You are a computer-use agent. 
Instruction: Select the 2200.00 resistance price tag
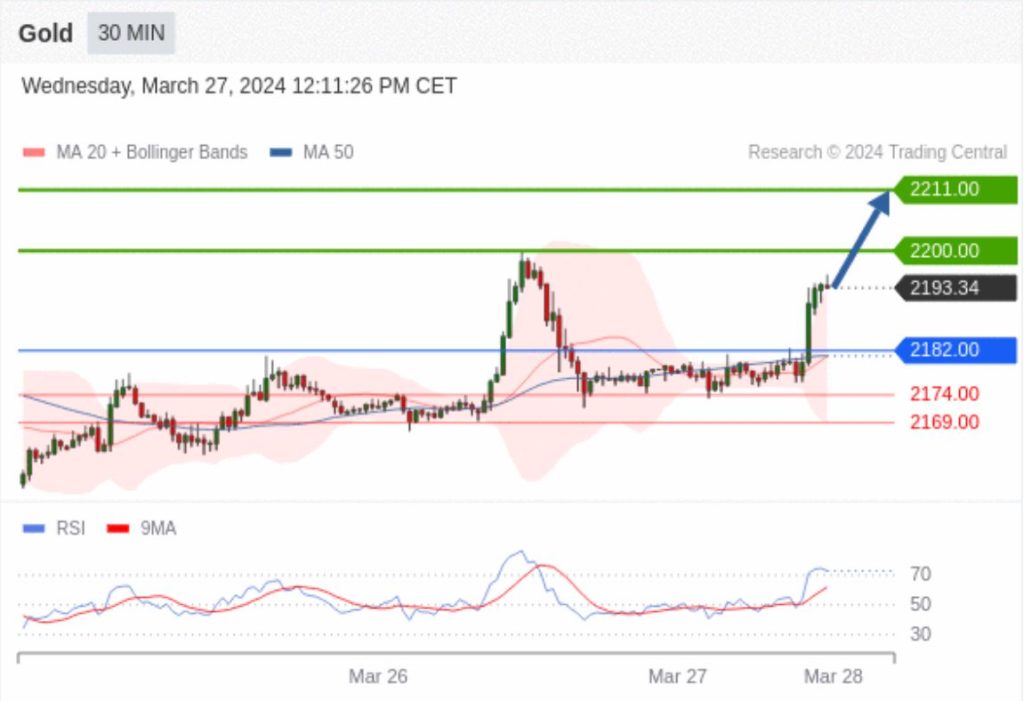955,251
